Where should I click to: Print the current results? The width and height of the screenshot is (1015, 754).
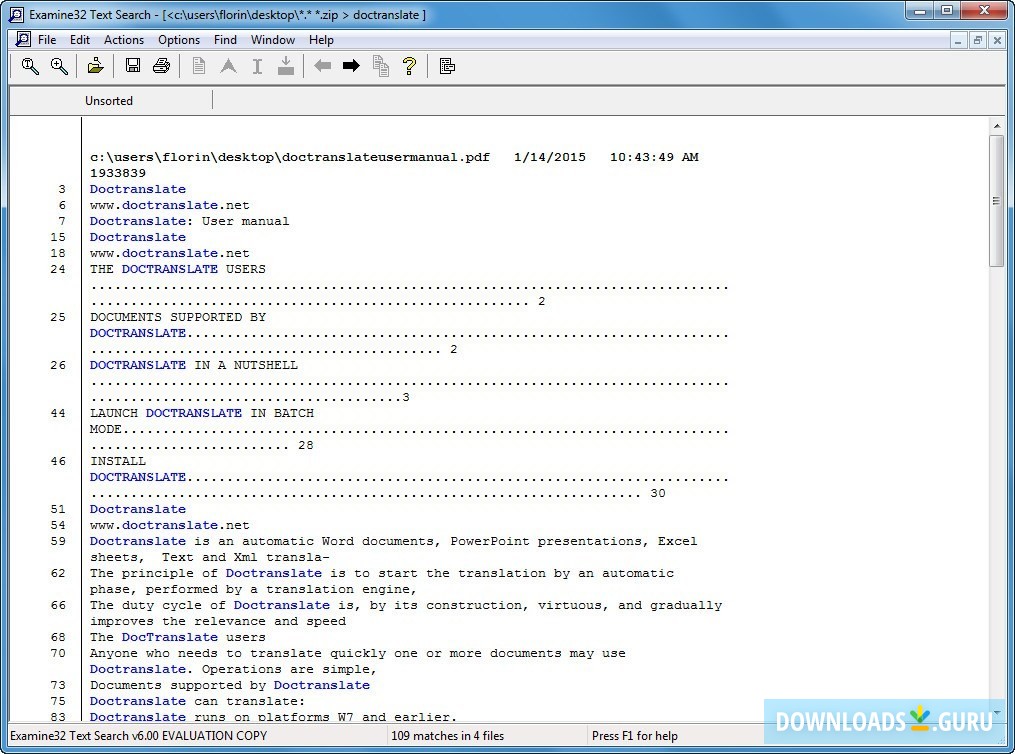coord(161,66)
